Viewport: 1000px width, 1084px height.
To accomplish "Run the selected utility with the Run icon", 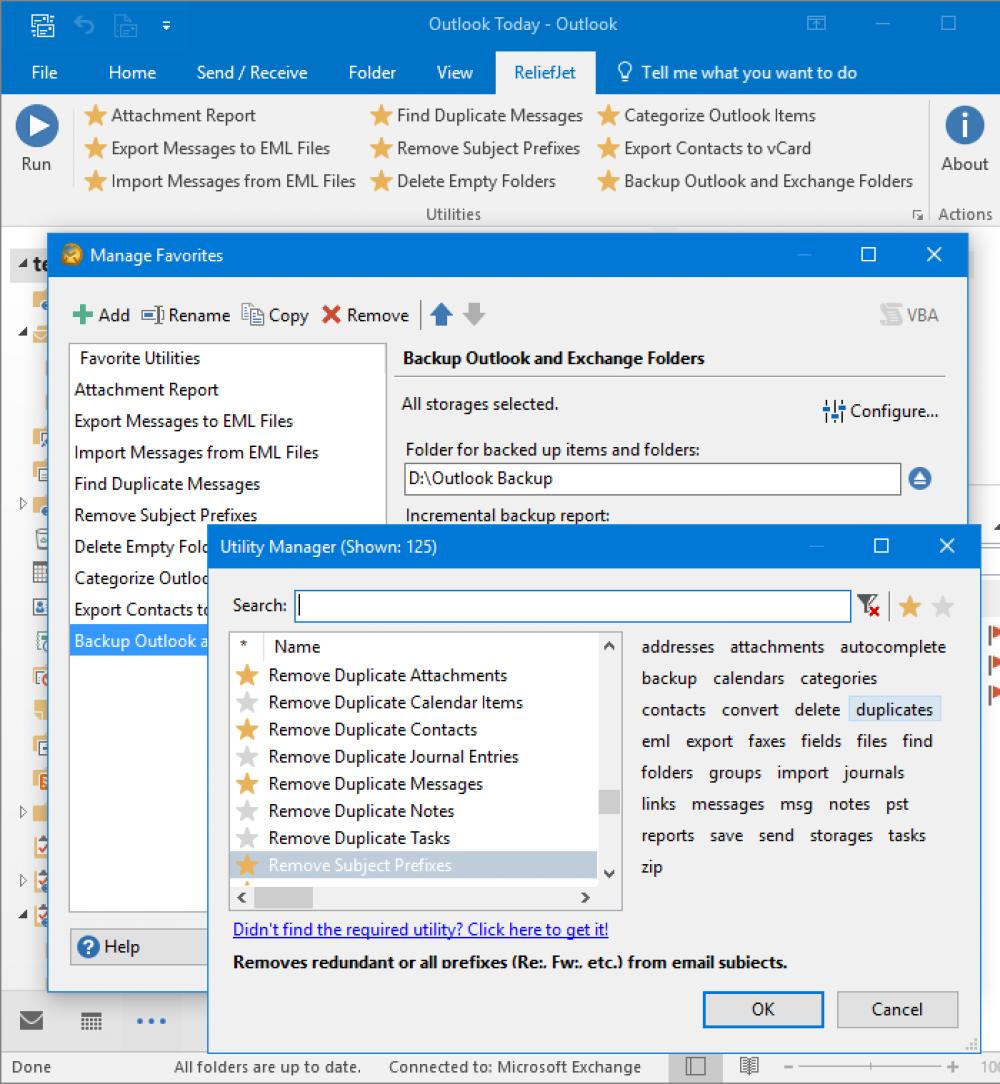I will [x=37, y=124].
